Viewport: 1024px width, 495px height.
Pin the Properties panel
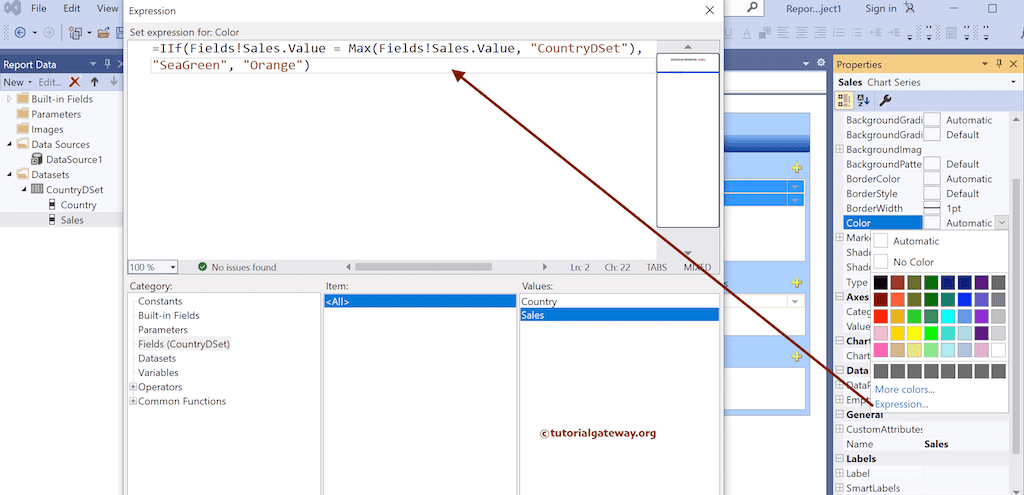[x=999, y=64]
